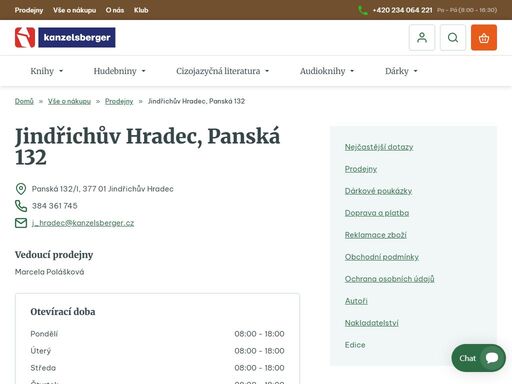The height and width of the screenshot is (384, 512).
Task: Click the Otevírací doba heading
Action: coord(63,312)
